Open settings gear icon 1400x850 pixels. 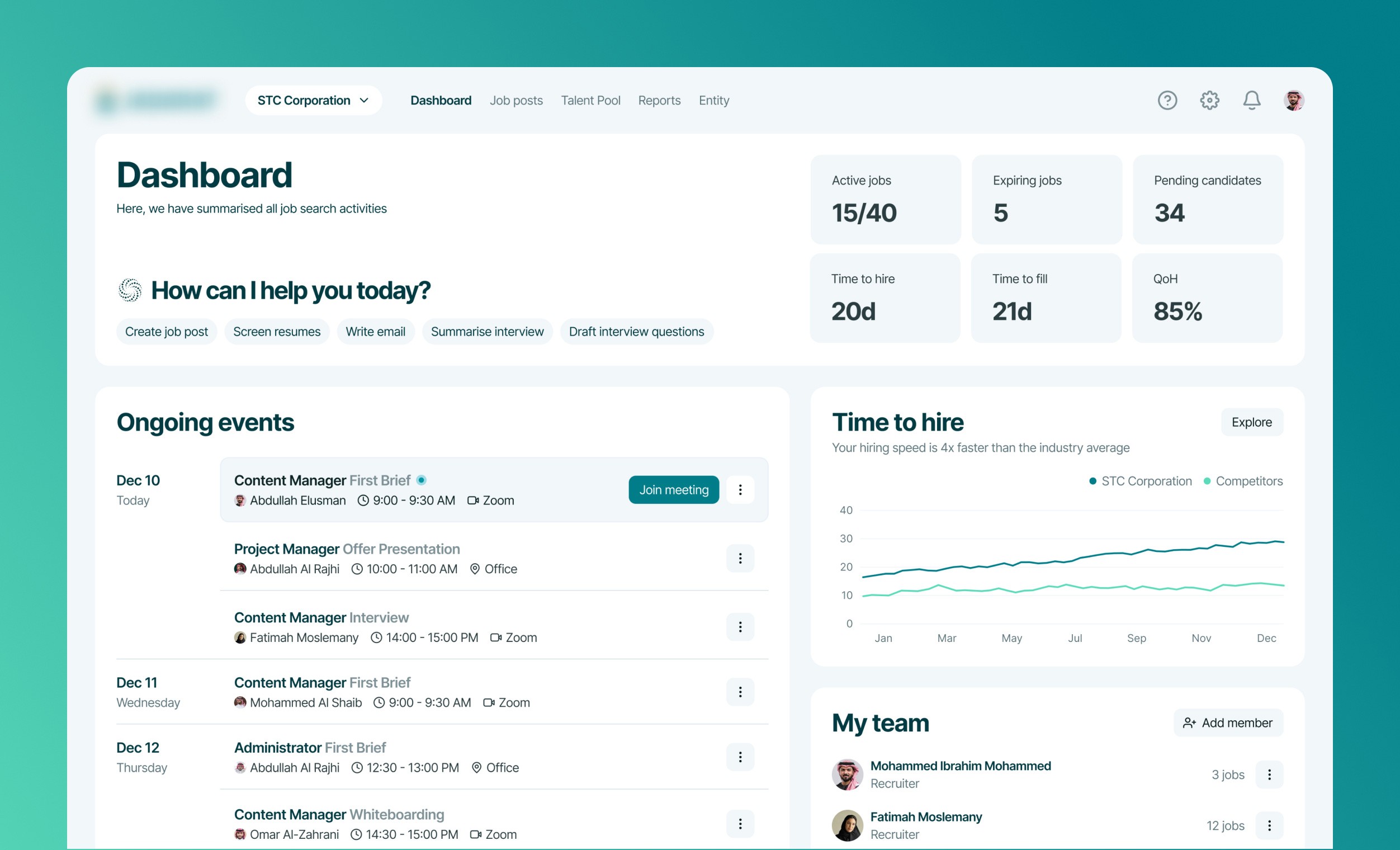click(x=1209, y=101)
